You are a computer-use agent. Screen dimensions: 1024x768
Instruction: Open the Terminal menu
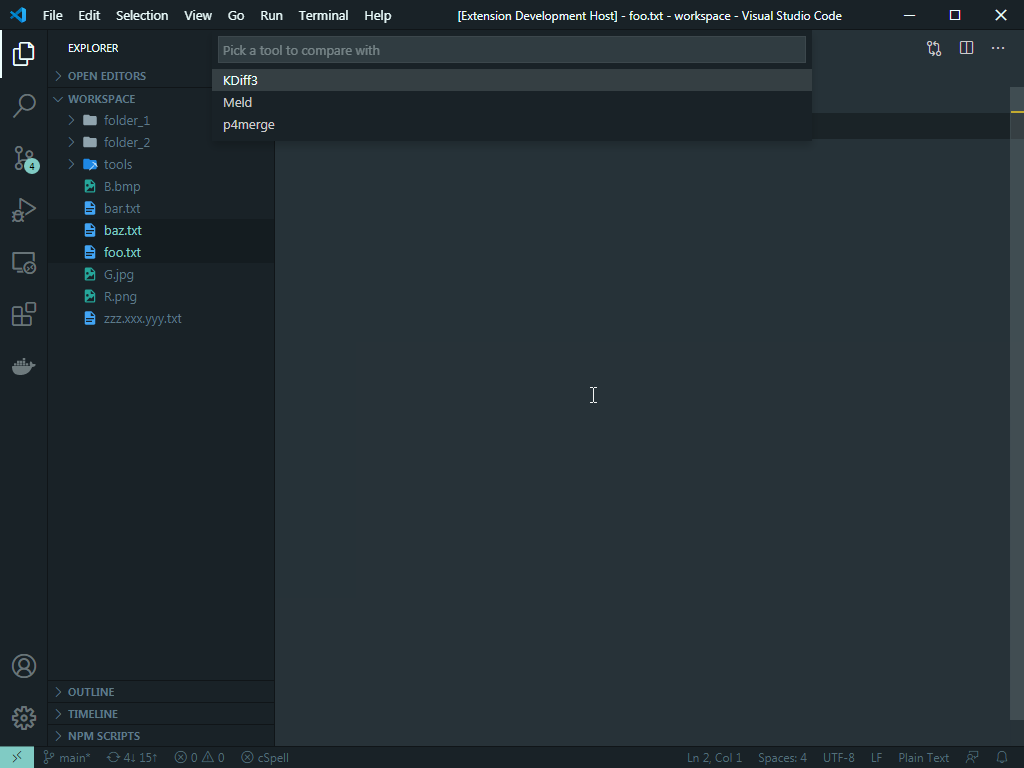(x=323, y=15)
